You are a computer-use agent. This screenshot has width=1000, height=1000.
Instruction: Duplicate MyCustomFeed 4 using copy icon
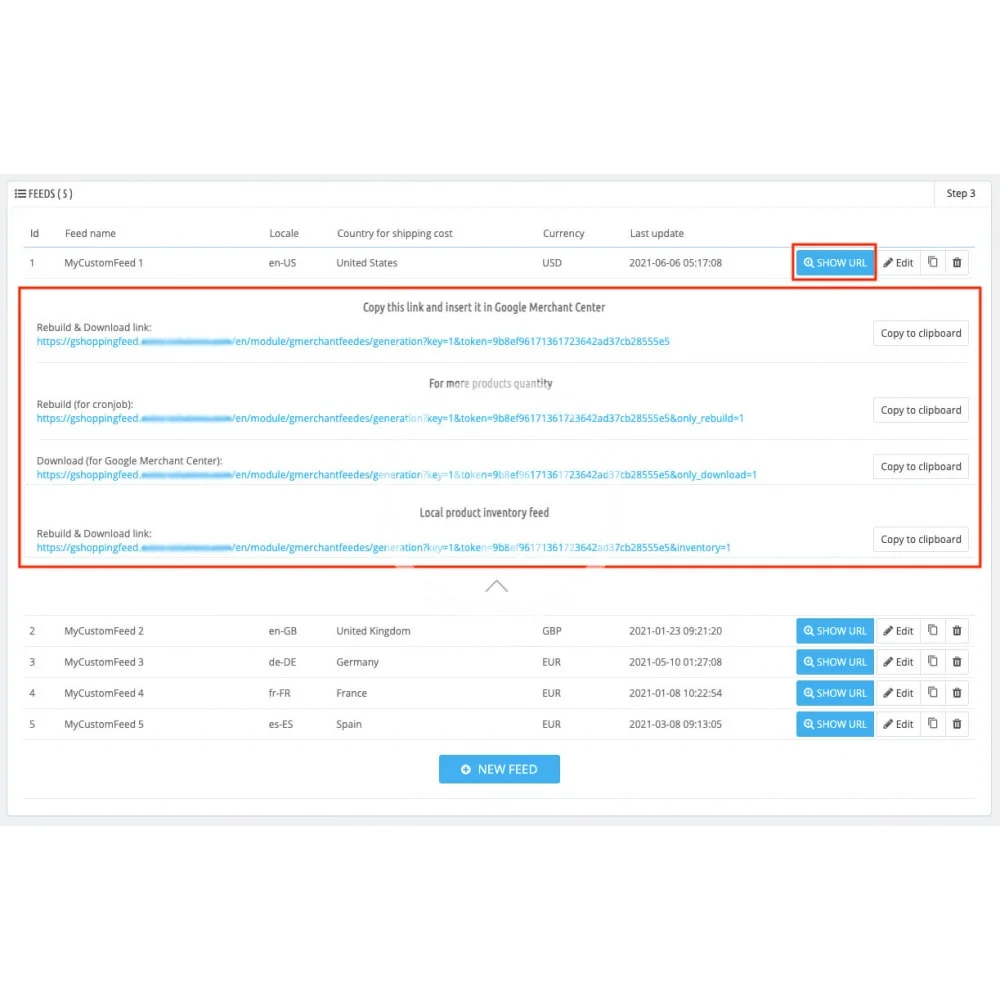point(932,693)
